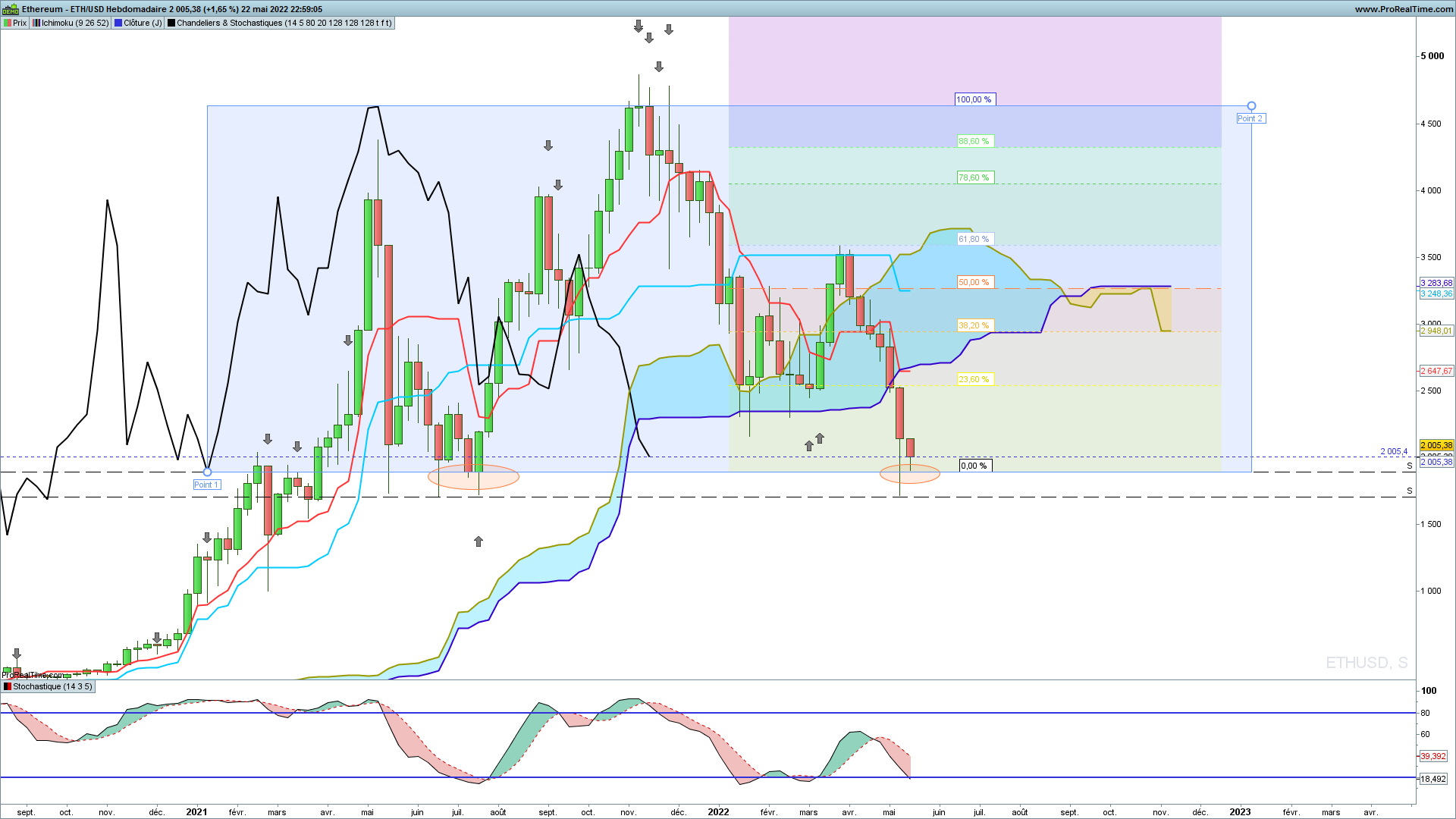Click the 2023 year label on time axis

point(1240,811)
